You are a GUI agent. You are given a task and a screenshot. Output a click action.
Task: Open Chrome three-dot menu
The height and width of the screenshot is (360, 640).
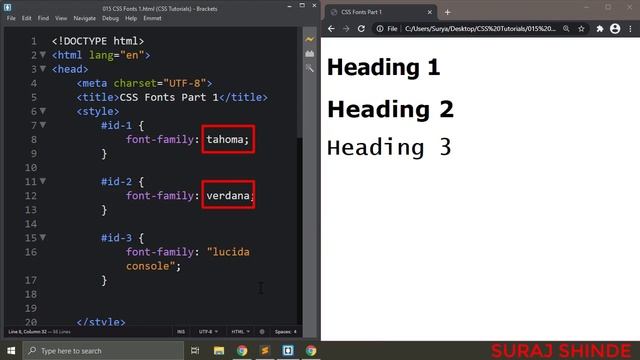coord(631,29)
